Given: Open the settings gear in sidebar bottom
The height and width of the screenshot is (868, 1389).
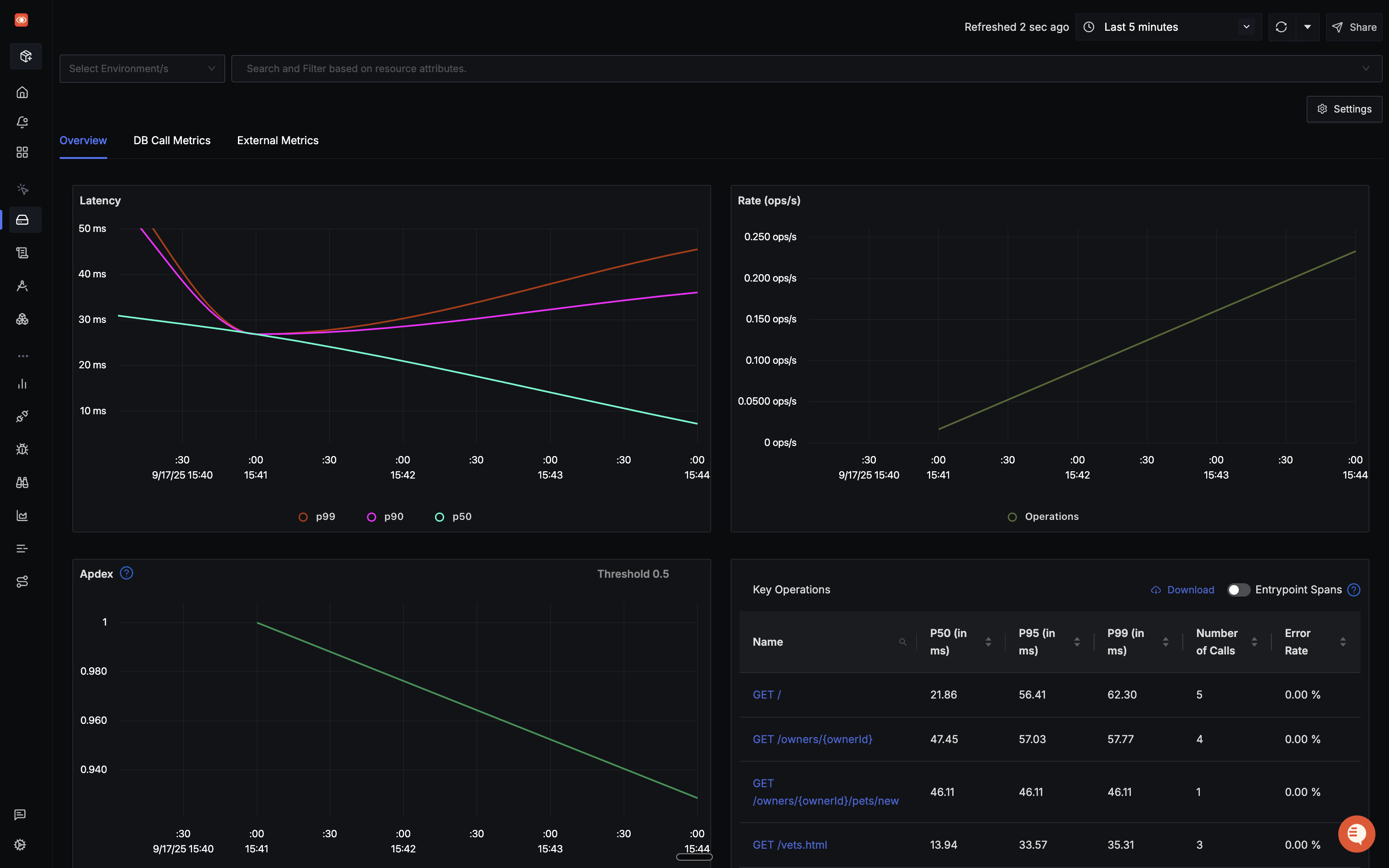Looking at the screenshot, I should [x=20, y=845].
